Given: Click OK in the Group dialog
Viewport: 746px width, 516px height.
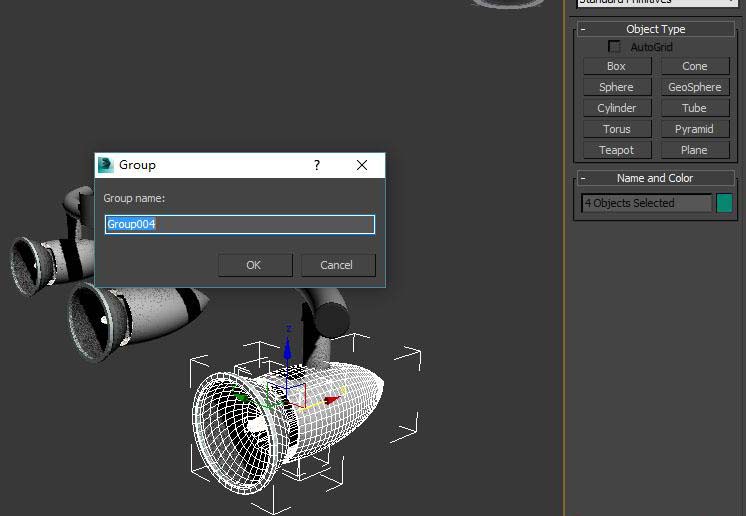Looking at the screenshot, I should point(255,265).
